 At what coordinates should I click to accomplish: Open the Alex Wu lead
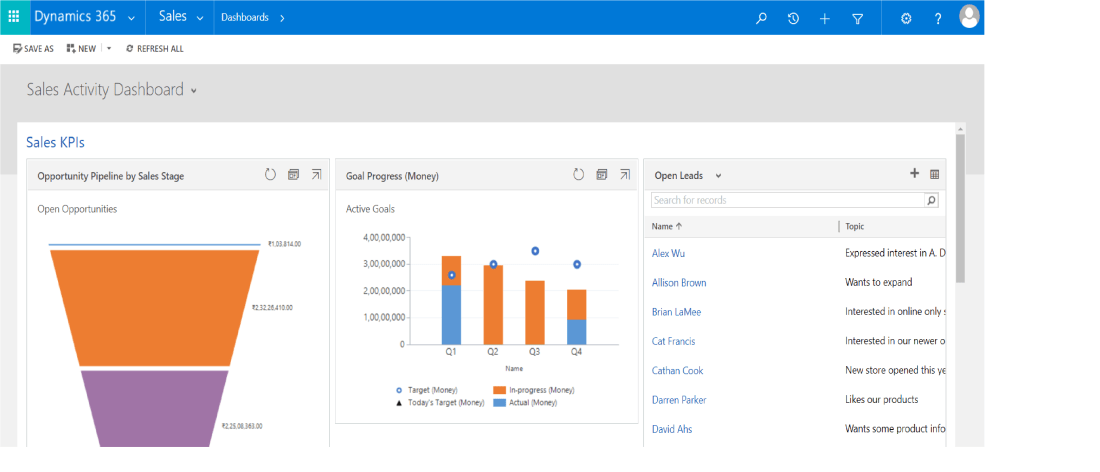668,254
